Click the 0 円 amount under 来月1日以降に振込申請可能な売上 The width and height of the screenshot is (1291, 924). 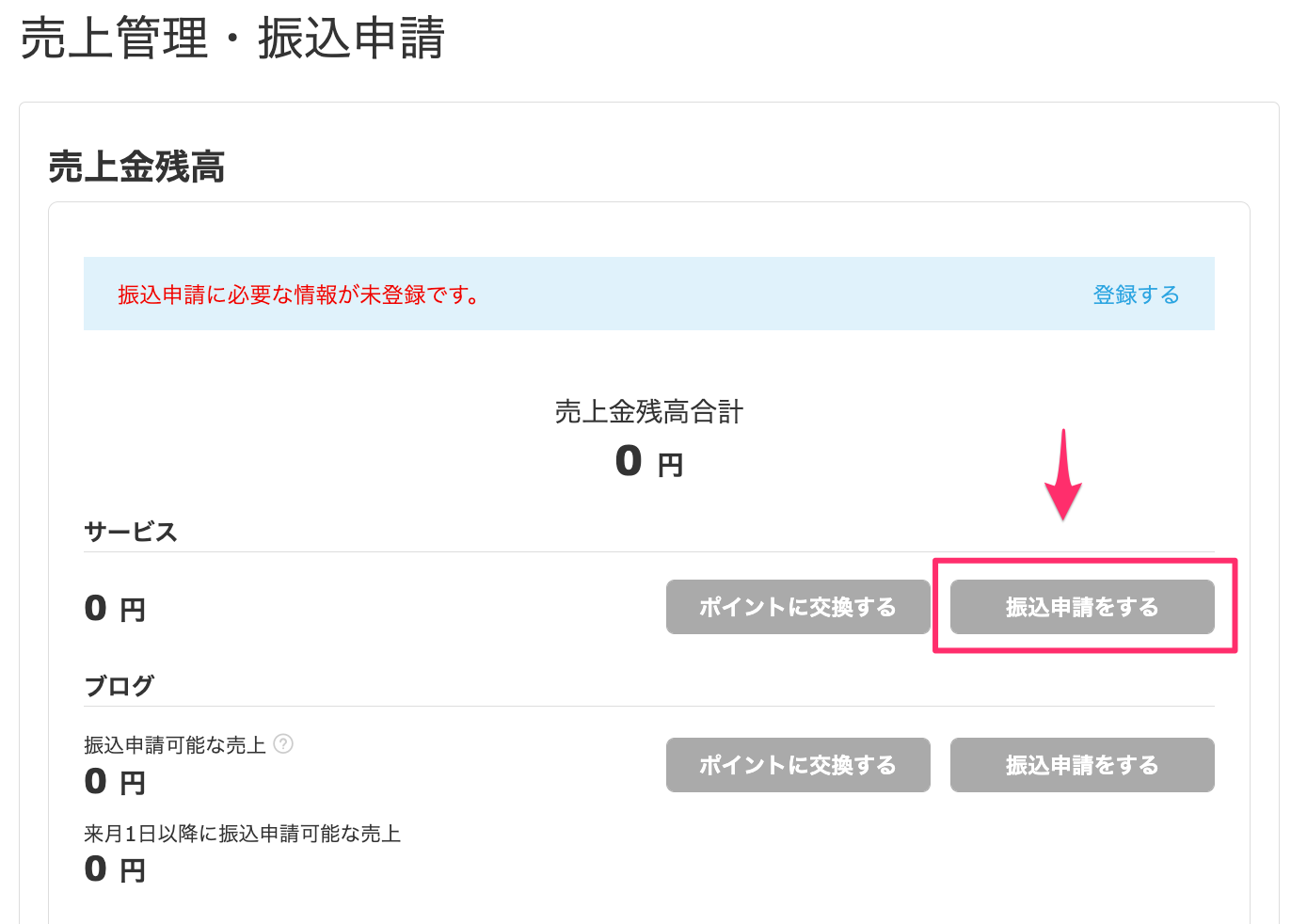(115, 869)
